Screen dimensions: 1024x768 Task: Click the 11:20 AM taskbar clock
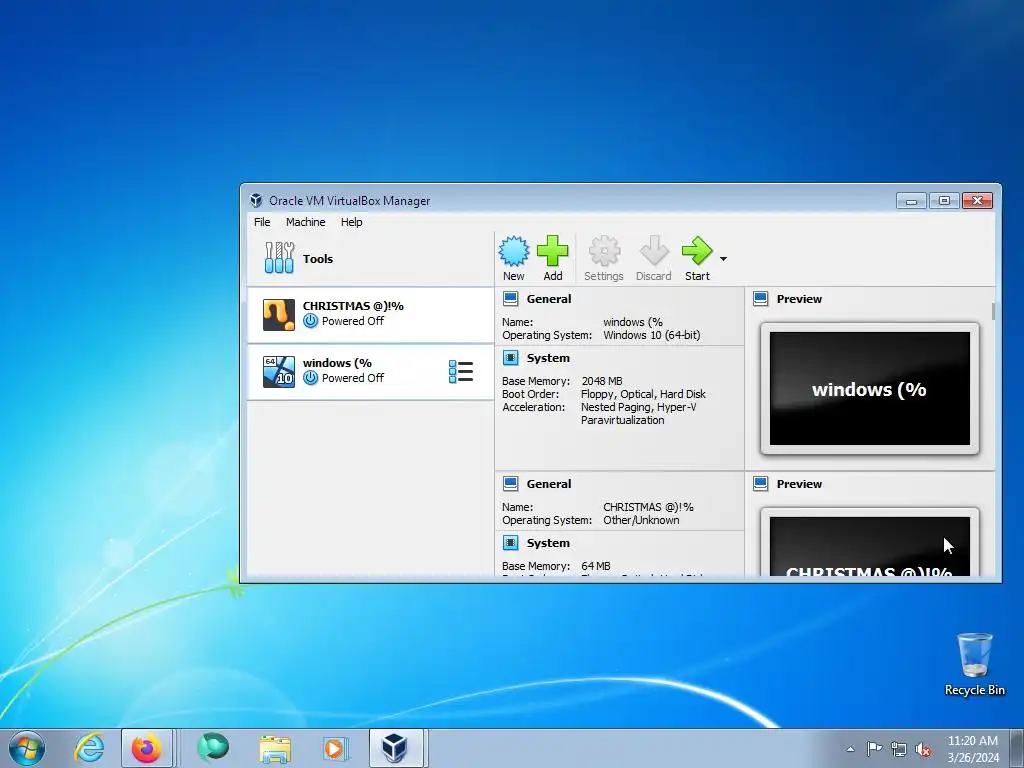[x=972, y=741]
